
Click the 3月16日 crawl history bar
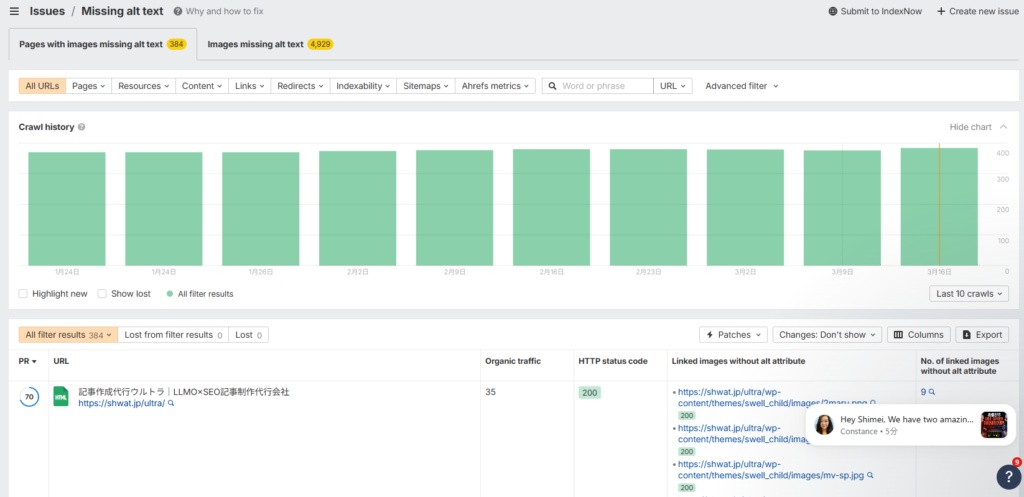pos(938,205)
